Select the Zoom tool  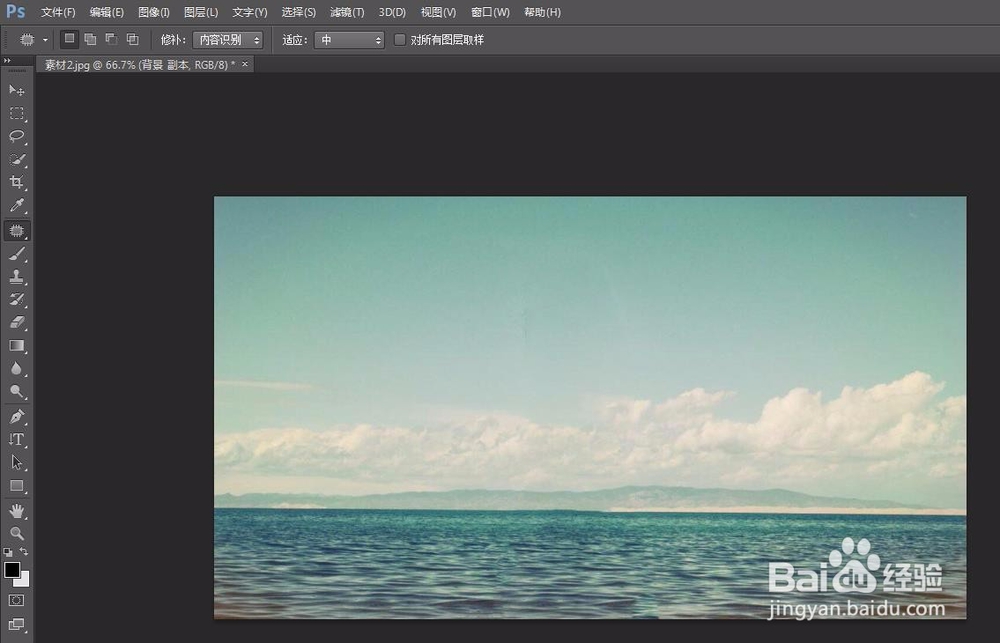(17, 533)
